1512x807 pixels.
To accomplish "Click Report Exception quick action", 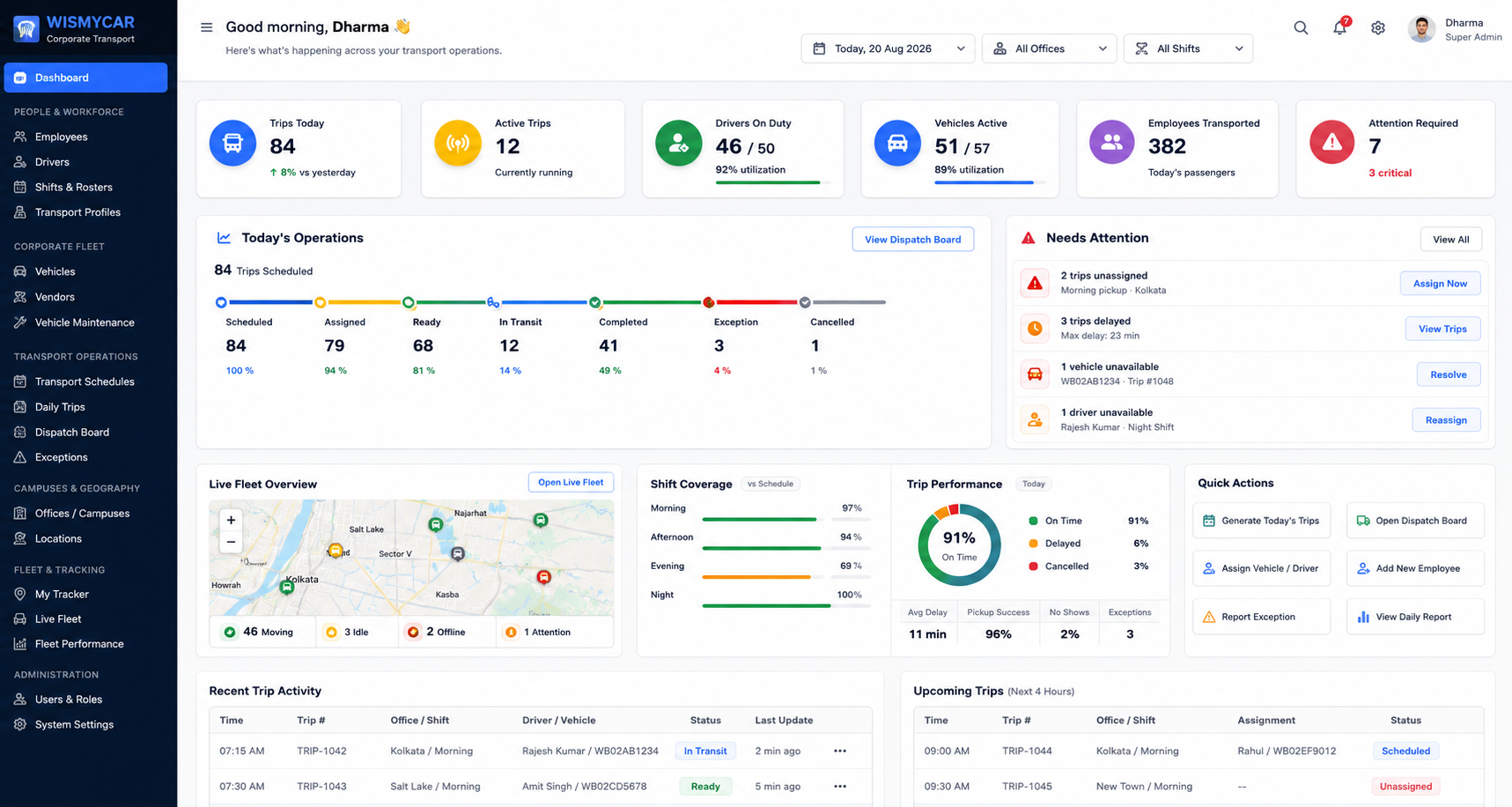I will coord(1261,617).
